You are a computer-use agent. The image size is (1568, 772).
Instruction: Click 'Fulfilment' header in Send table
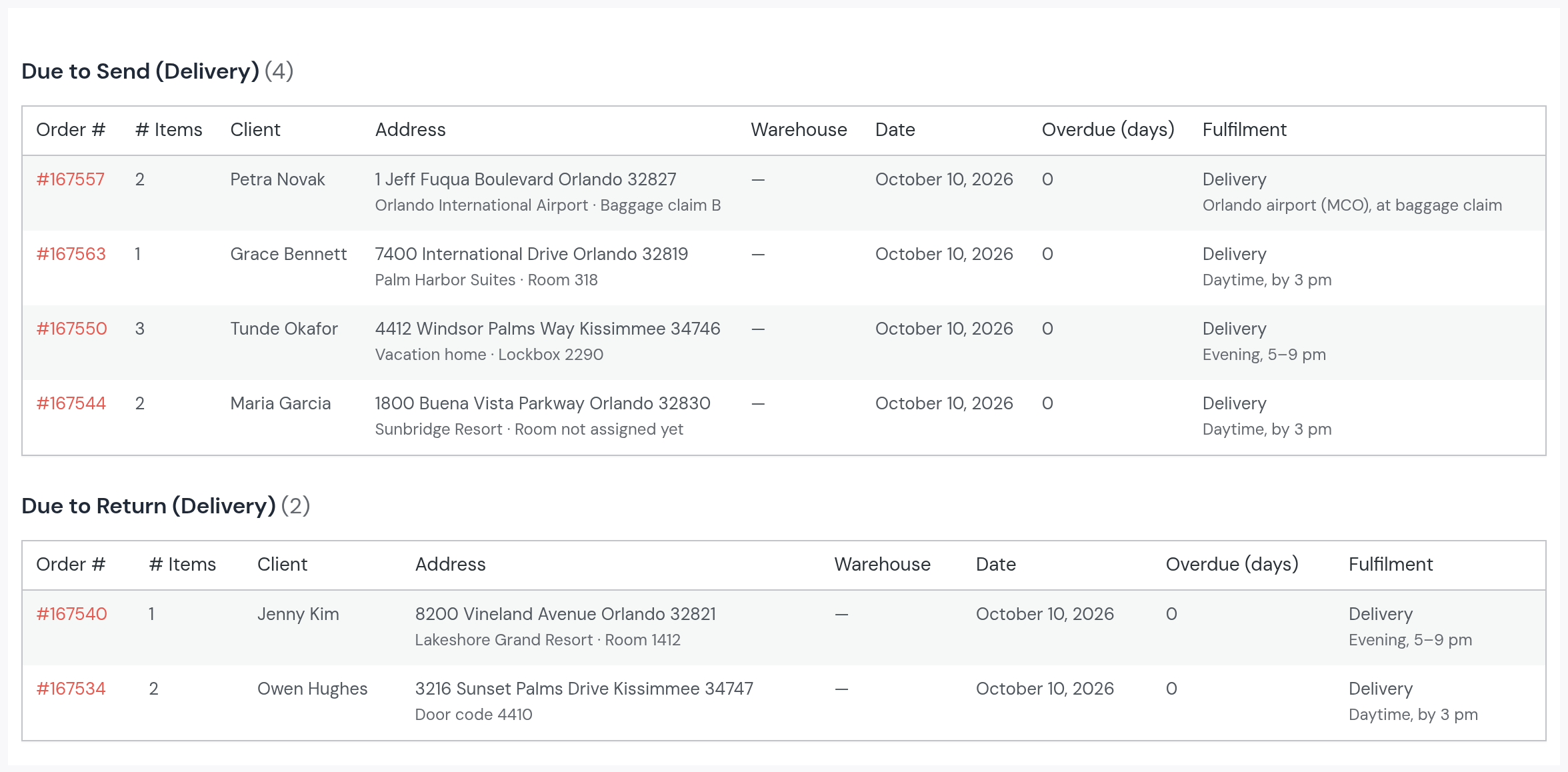1244,130
